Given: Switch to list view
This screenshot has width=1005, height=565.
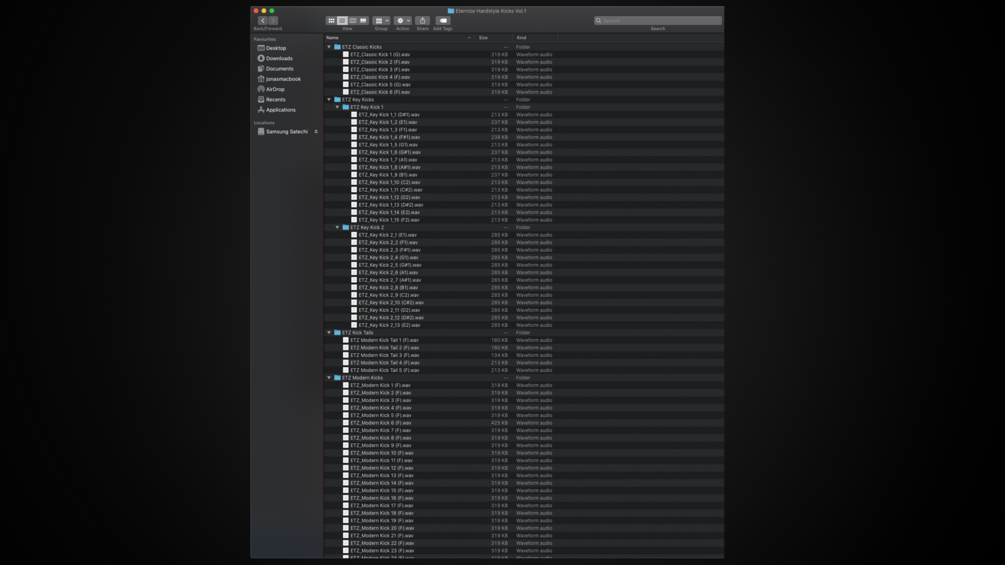Looking at the screenshot, I should (342, 20).
